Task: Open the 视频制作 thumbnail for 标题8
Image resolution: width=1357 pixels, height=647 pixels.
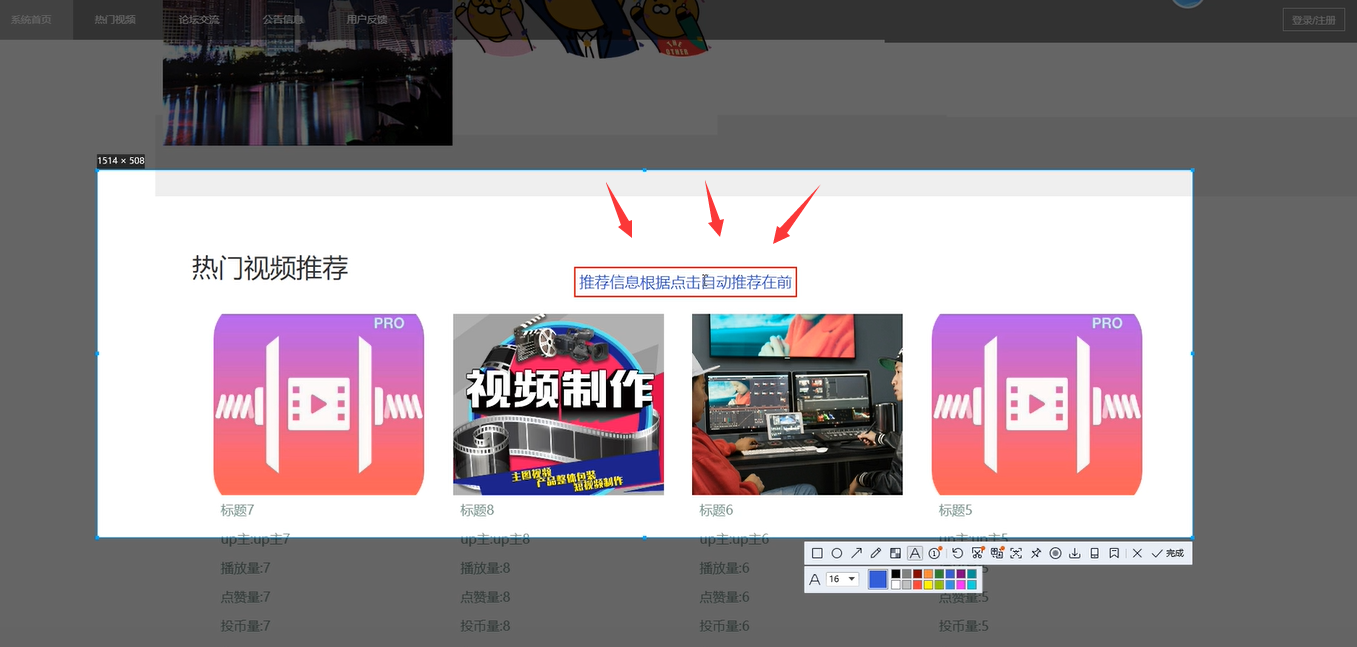Action: coord(558,404)
